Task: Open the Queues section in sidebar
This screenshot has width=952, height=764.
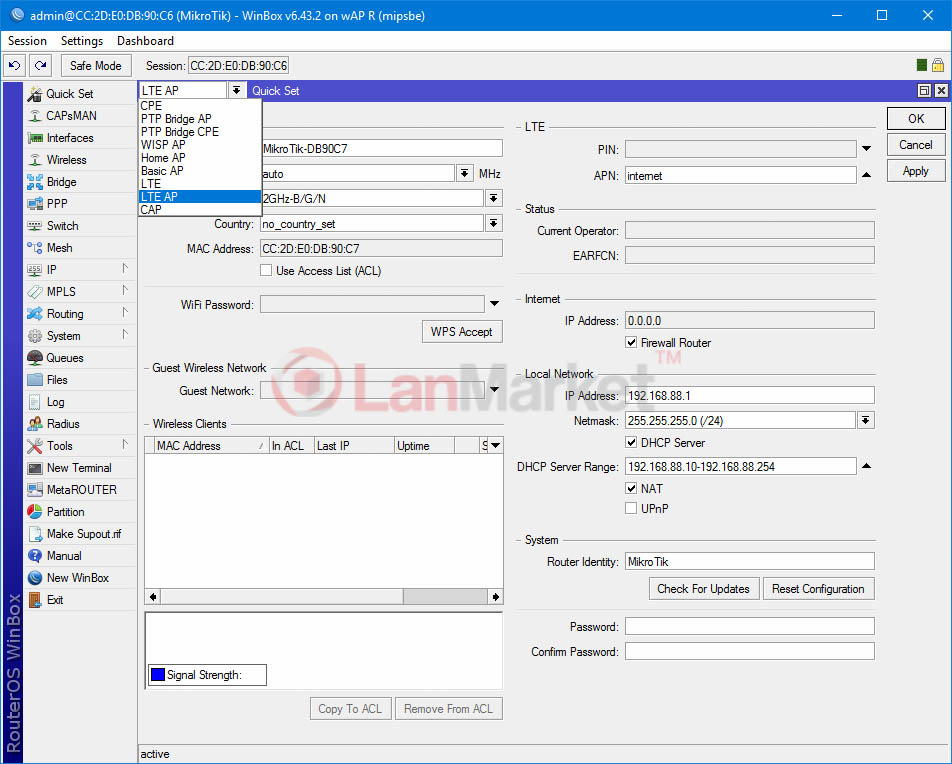Action: (64, 358)
